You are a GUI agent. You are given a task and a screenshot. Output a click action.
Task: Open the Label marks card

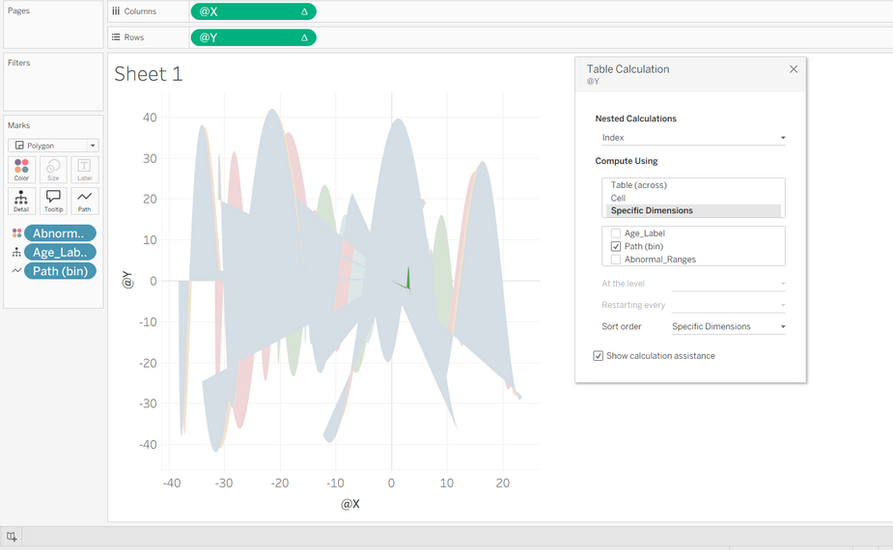click(x=84, y=169)
